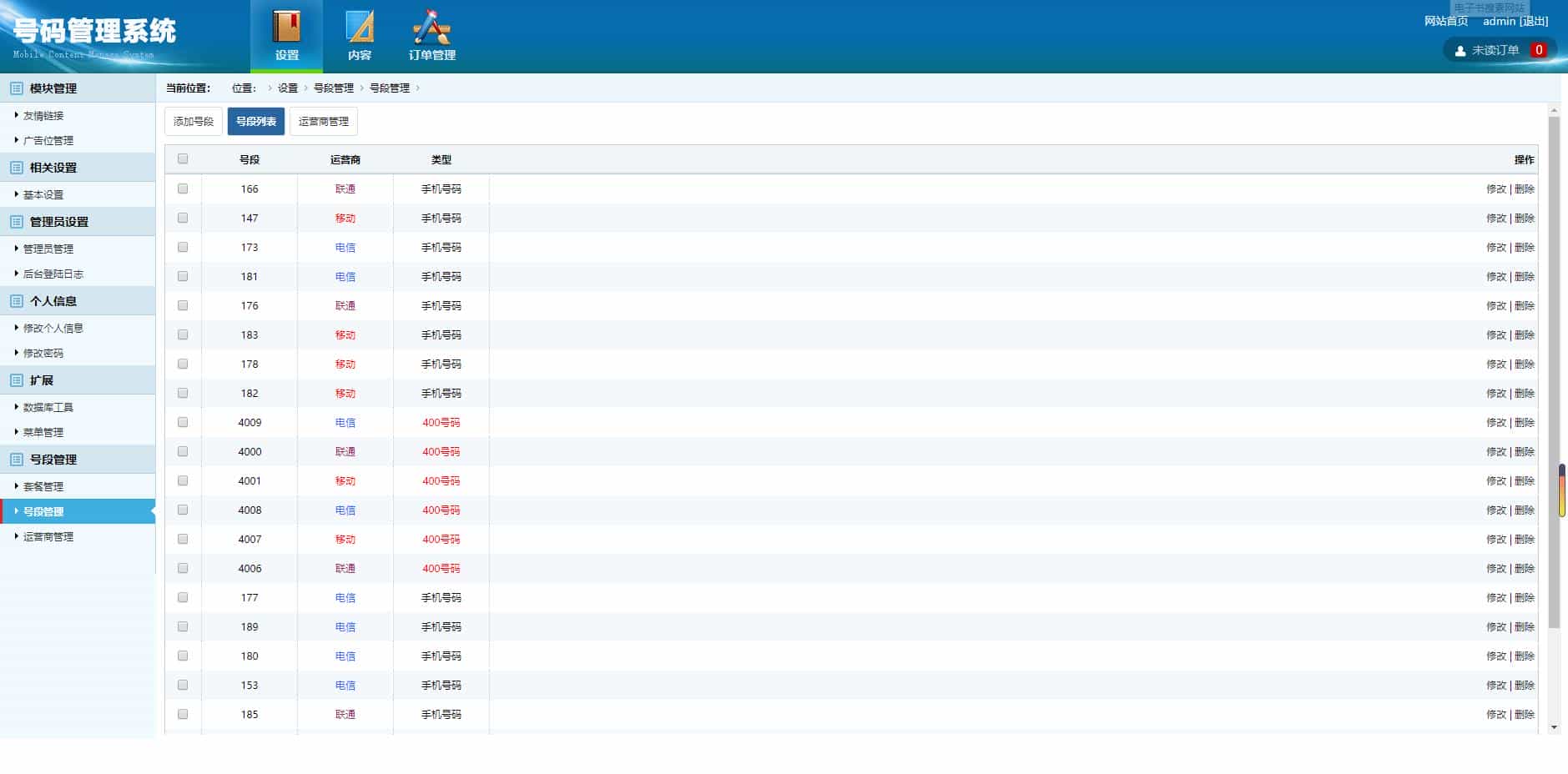
Task: Expand the 数据库工具 sidebar item
Action: (x=48, y=407)
